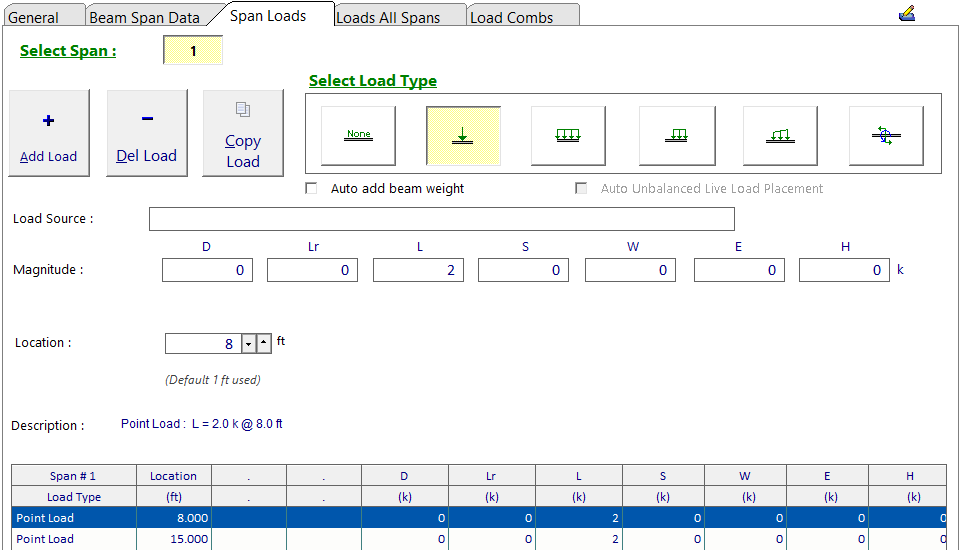The image size is (962, 550).
Task: Increase Location value with up arrow
Action: pyautogui.click(x=264, y=344)
